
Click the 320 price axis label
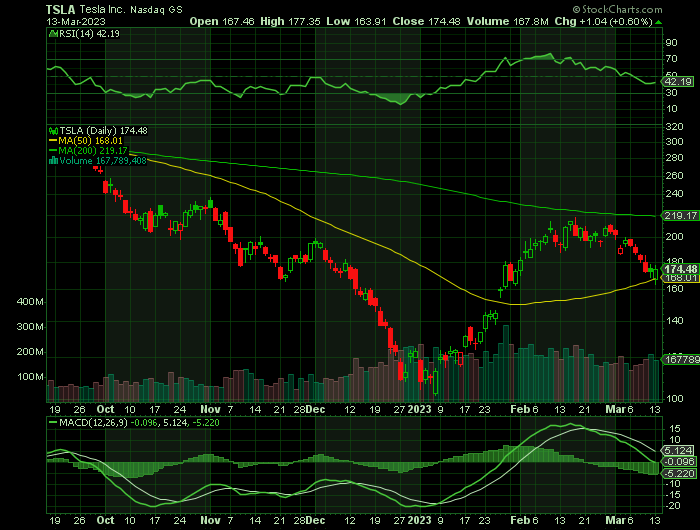coord(675,127)
